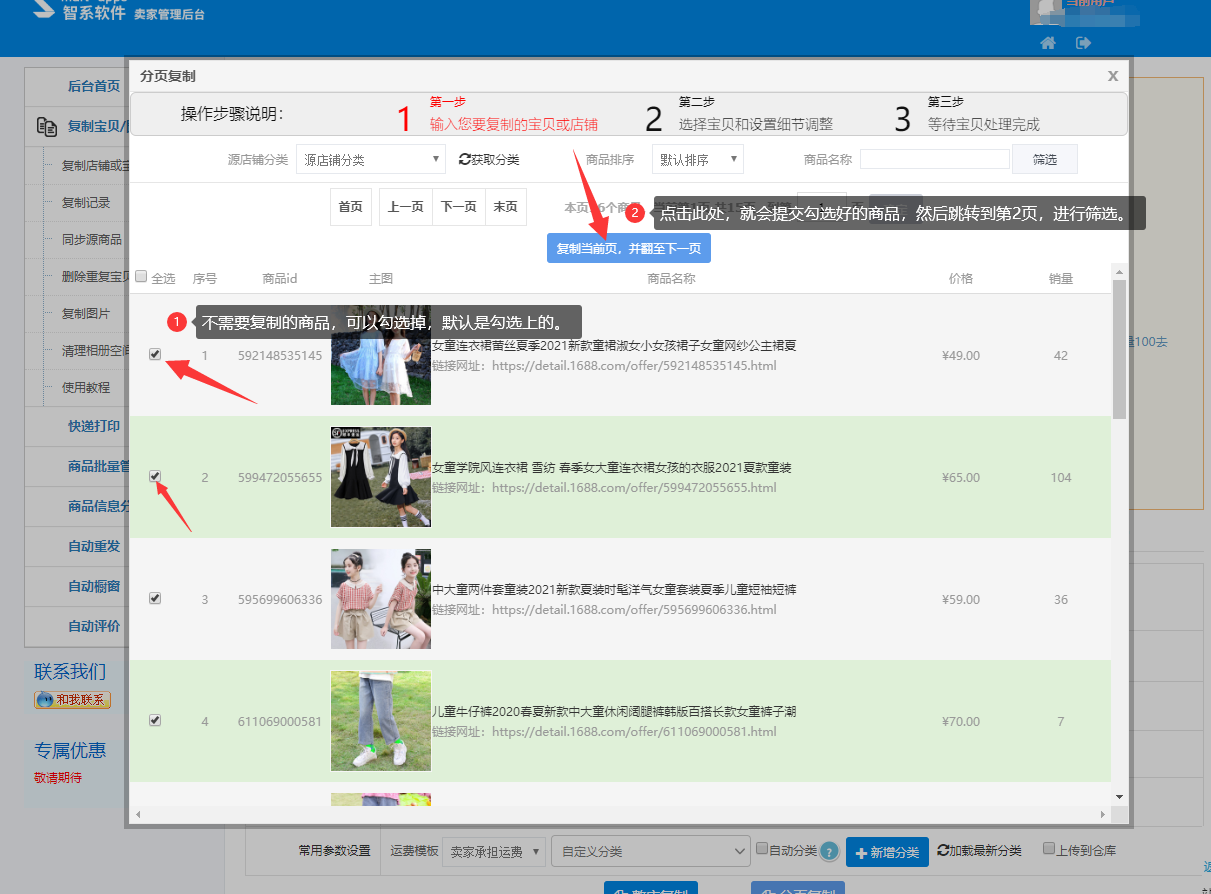
Task: Click product link ending 592148535145.html
Action: [634, 366]
